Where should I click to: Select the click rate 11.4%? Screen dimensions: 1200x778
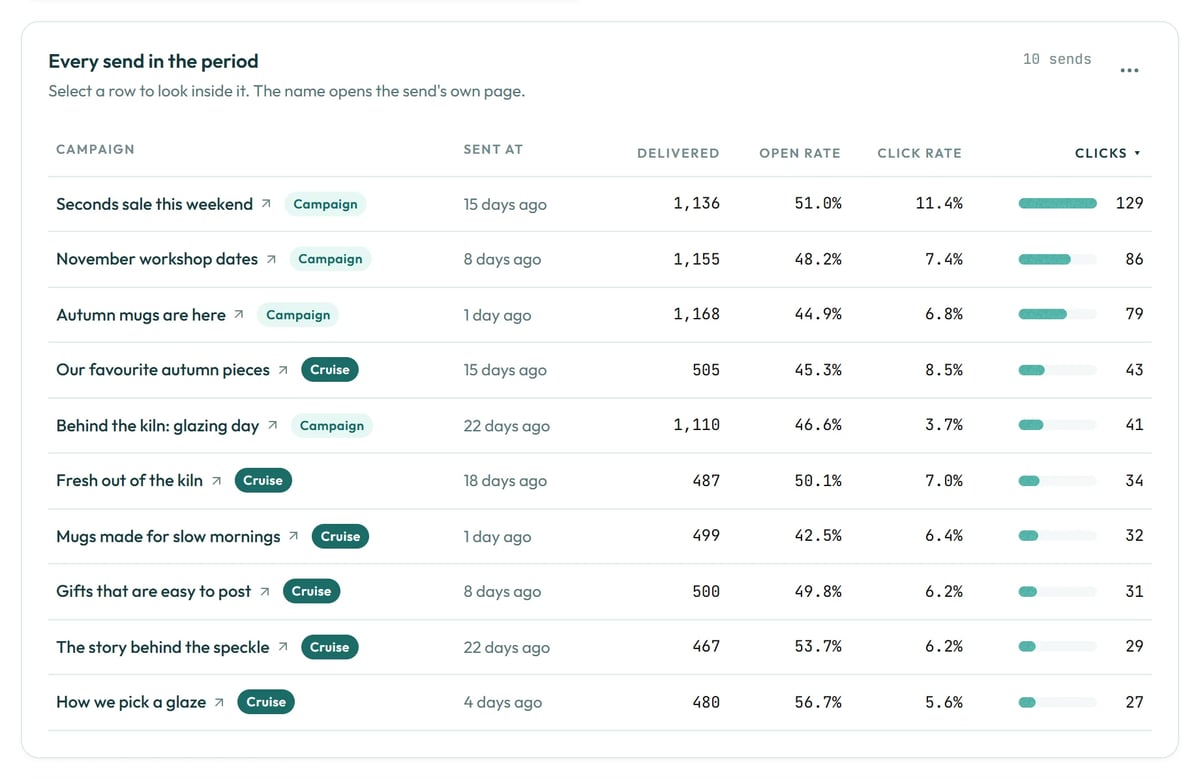939,204
